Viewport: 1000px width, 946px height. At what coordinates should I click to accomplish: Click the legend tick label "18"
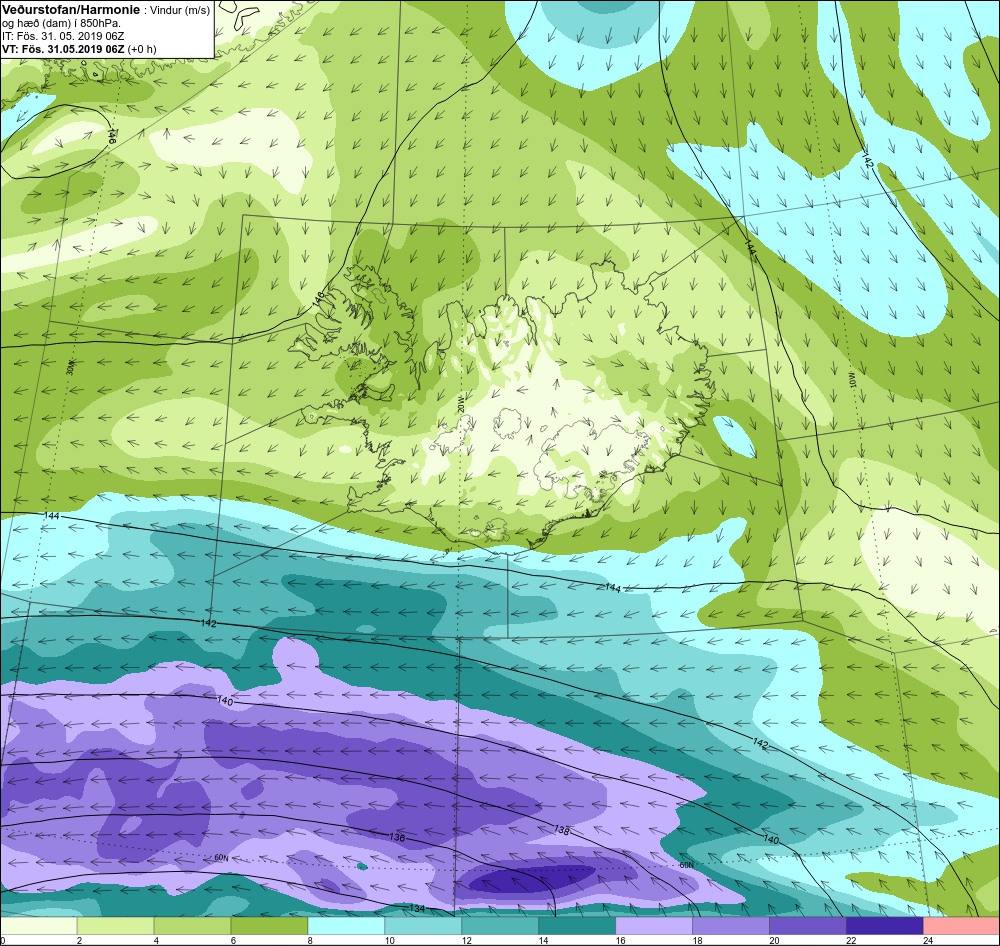click(697, 940)
